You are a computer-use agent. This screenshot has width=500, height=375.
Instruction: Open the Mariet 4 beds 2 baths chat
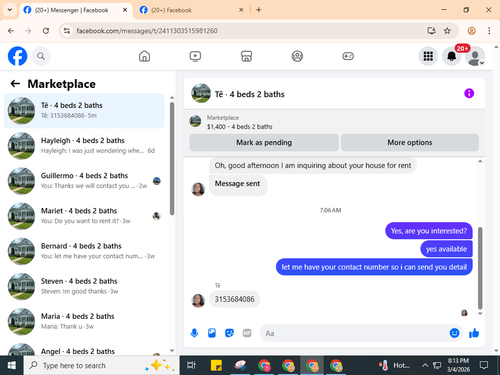coord(84,216)
